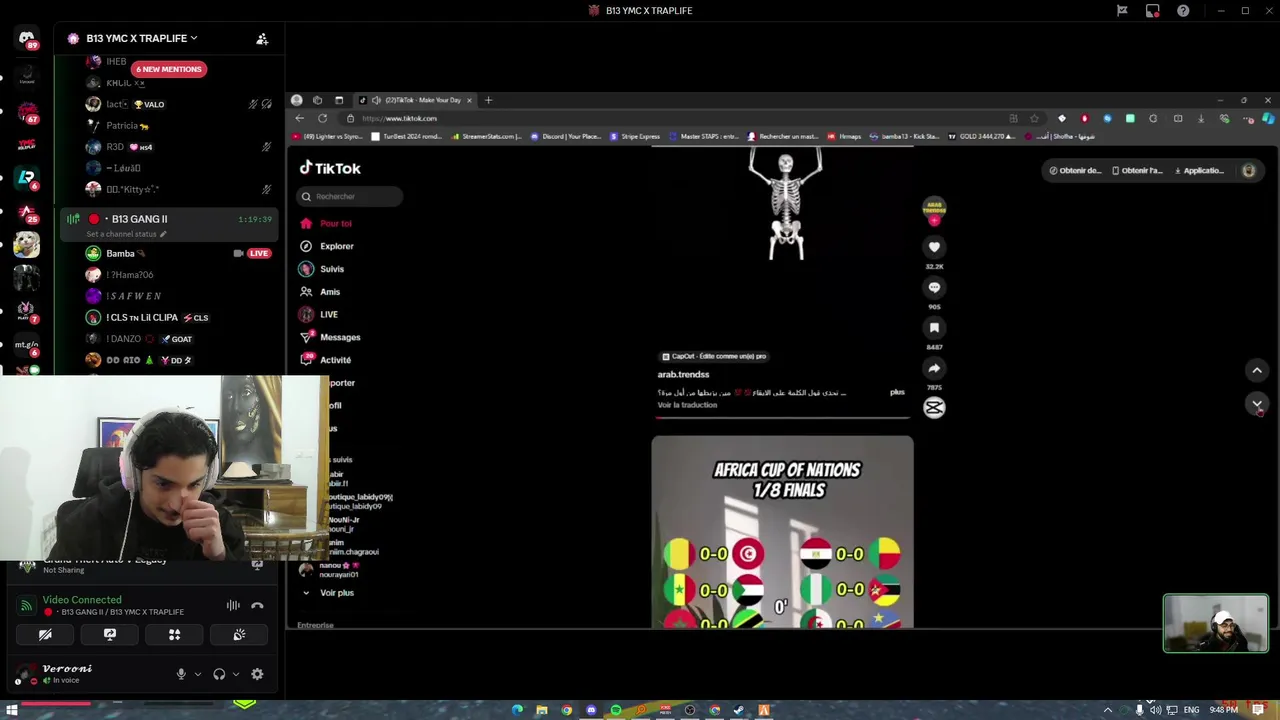Open TikTok profile avatar in top right
The image size is (1280, 720).
pyautogui.click(x=1249, y=171)
